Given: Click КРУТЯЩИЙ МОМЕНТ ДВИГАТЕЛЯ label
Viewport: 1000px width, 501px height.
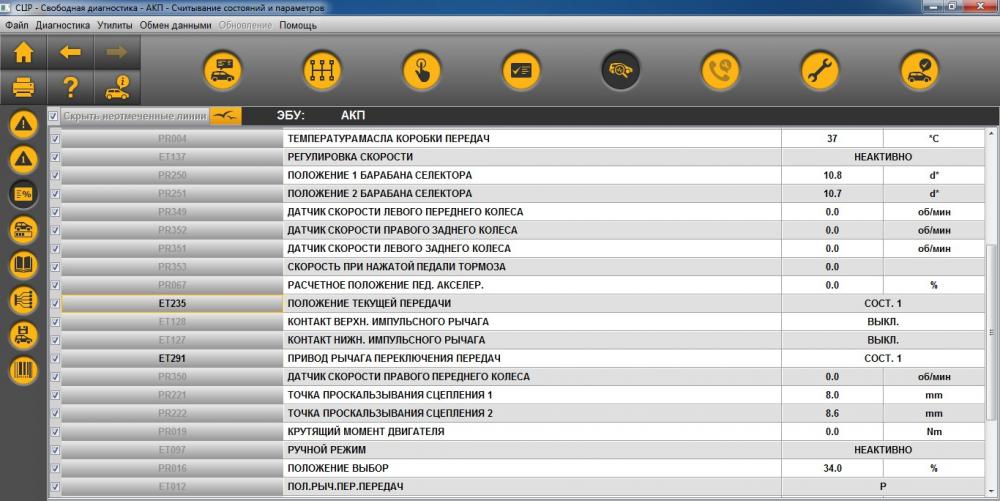Looking at the screenshot, I should pos(365,432).
